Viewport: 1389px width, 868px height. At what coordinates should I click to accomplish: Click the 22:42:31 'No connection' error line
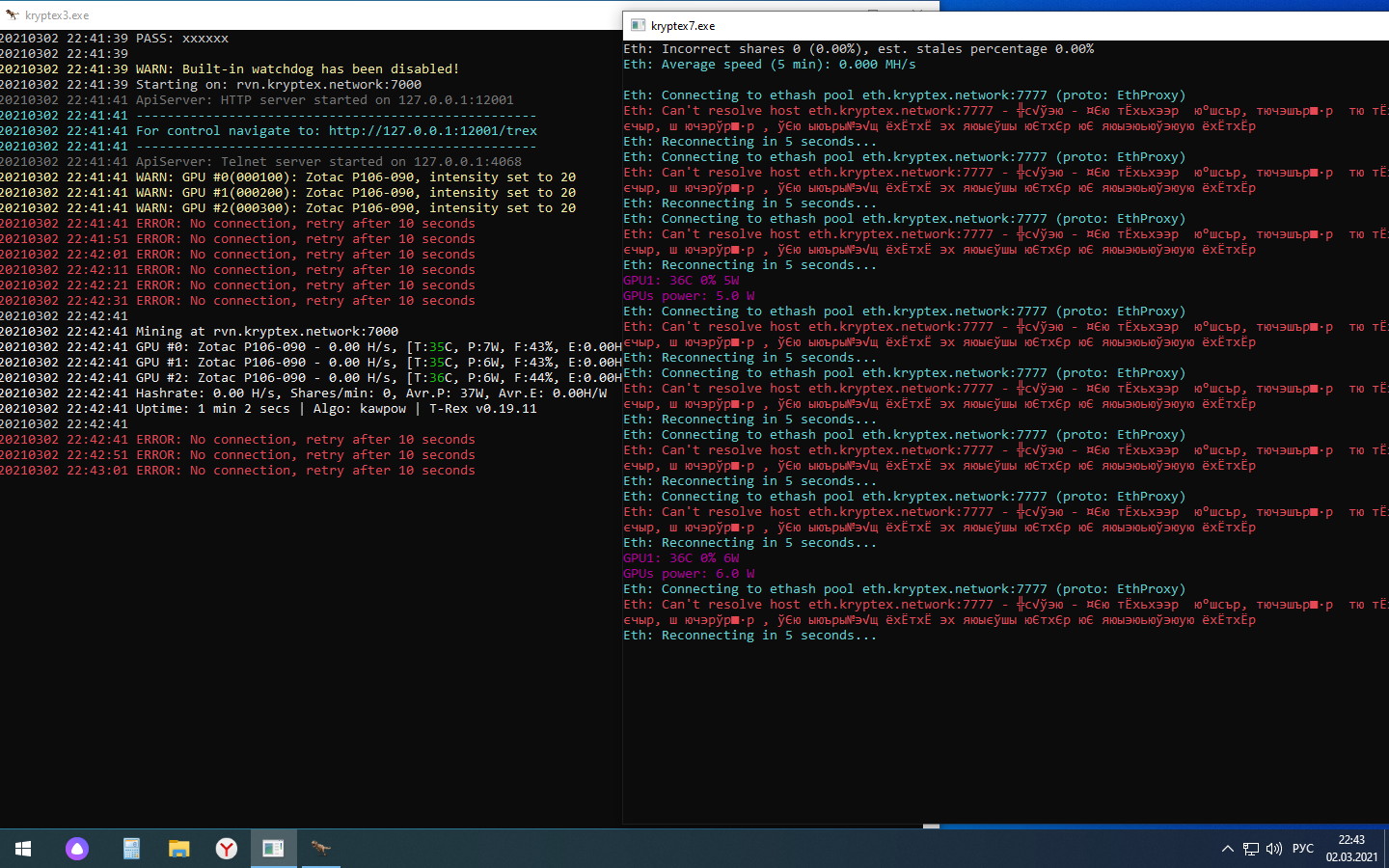[x=237, y=301]
